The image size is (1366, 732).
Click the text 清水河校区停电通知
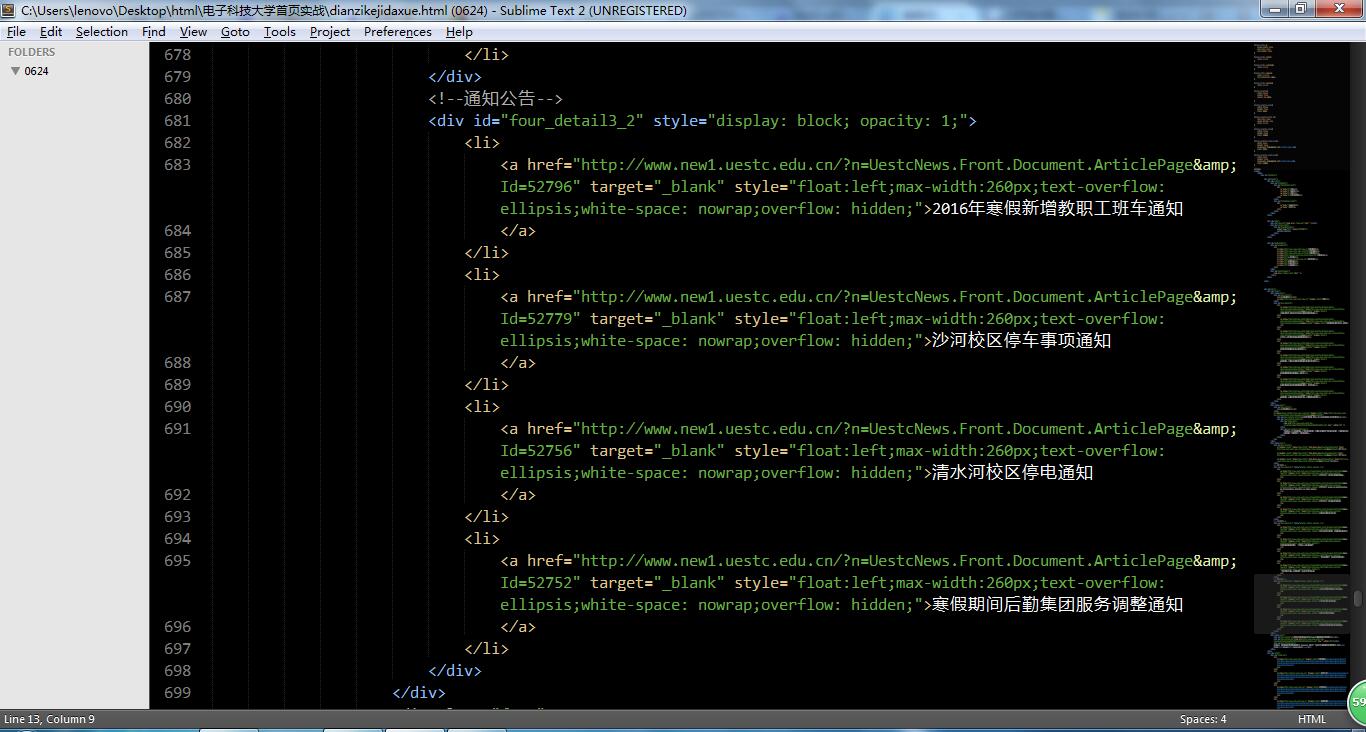[x=1012, y=473]
